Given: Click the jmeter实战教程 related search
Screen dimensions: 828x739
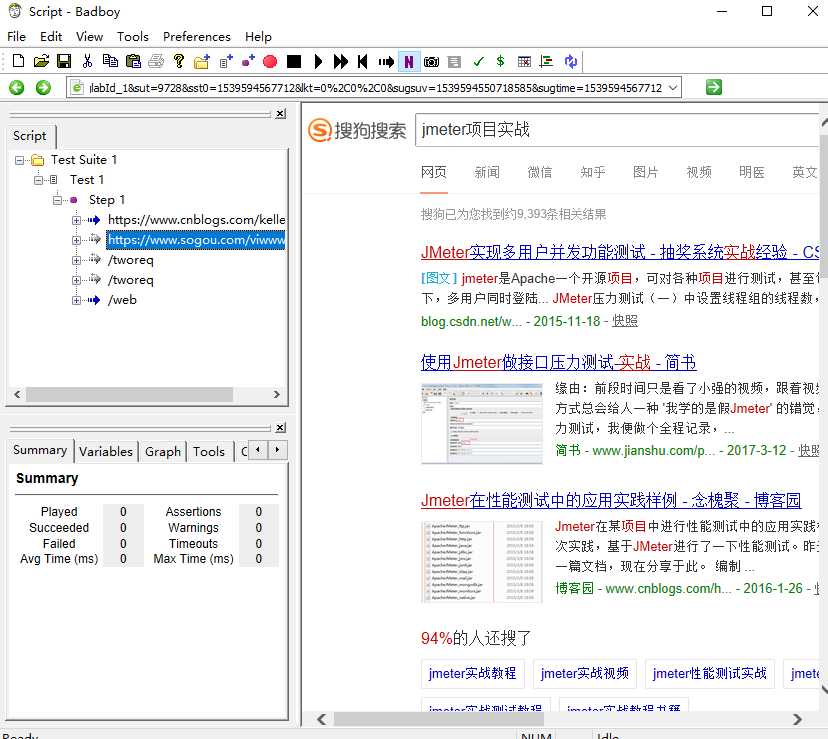Looking at the screenshot, I should point(473,673).
